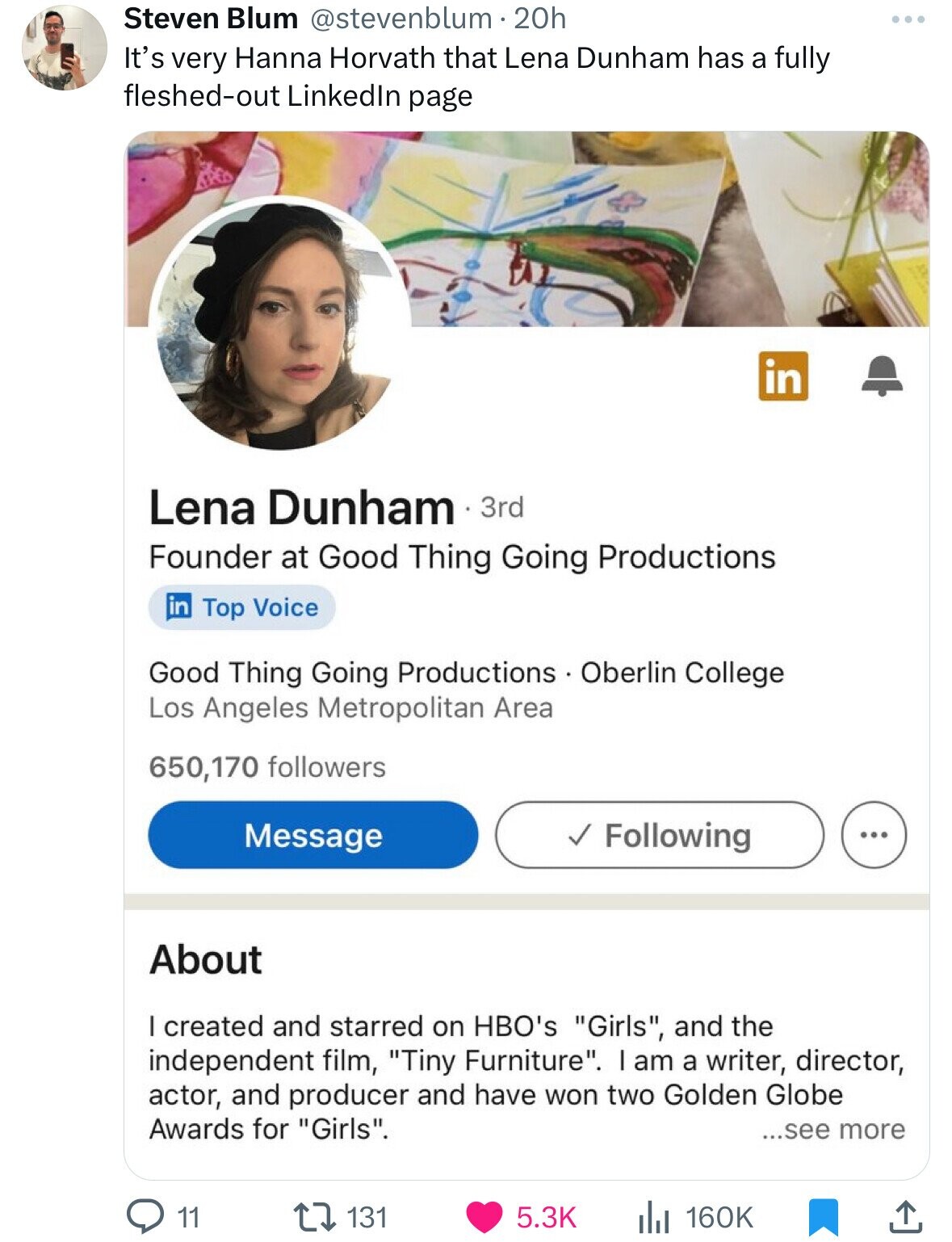Share the tweet with the upload icon
The image size is (952, 1242).
pyautogui.click(x=906, y=1217)
